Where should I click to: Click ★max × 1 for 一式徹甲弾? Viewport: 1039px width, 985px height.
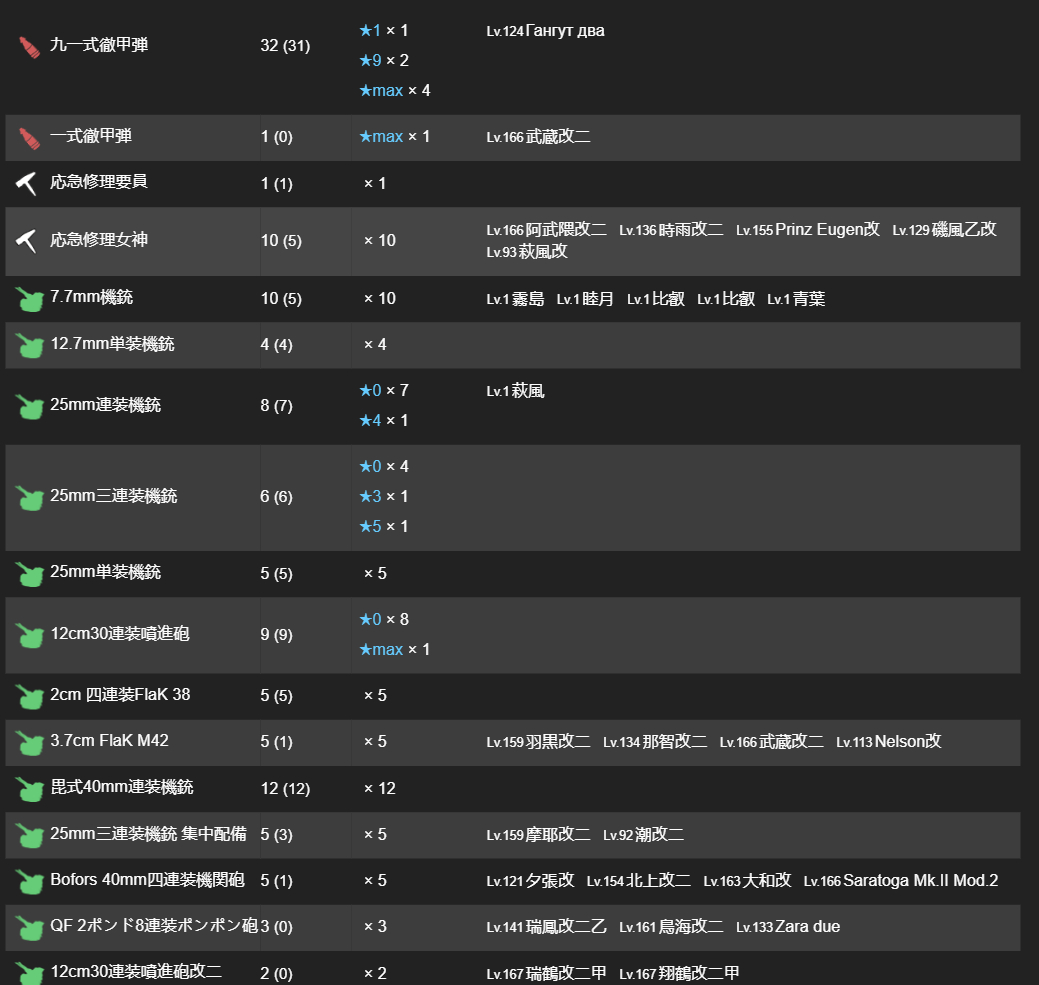[x=394, y=136]
